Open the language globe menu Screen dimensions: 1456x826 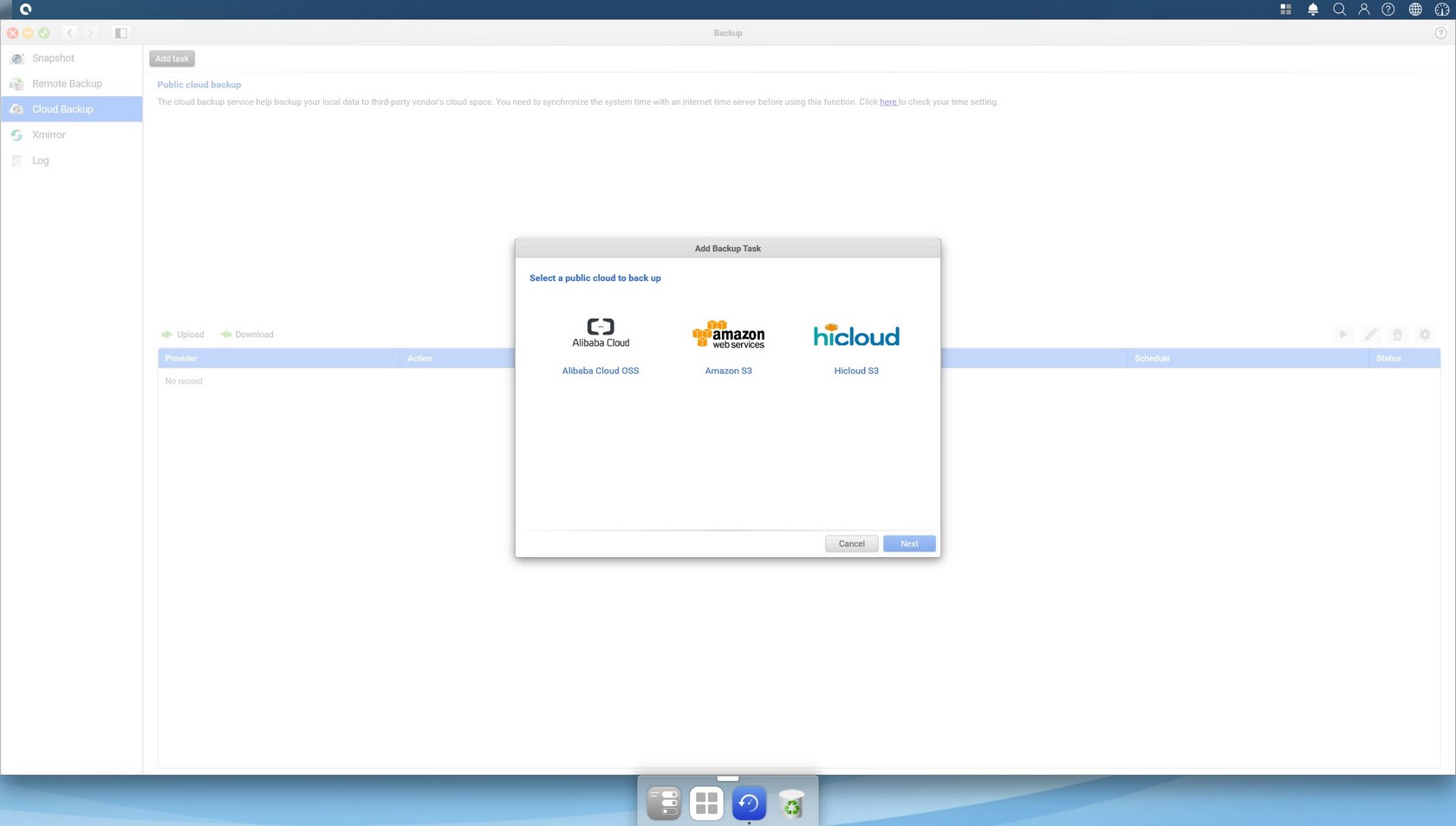1415,10
